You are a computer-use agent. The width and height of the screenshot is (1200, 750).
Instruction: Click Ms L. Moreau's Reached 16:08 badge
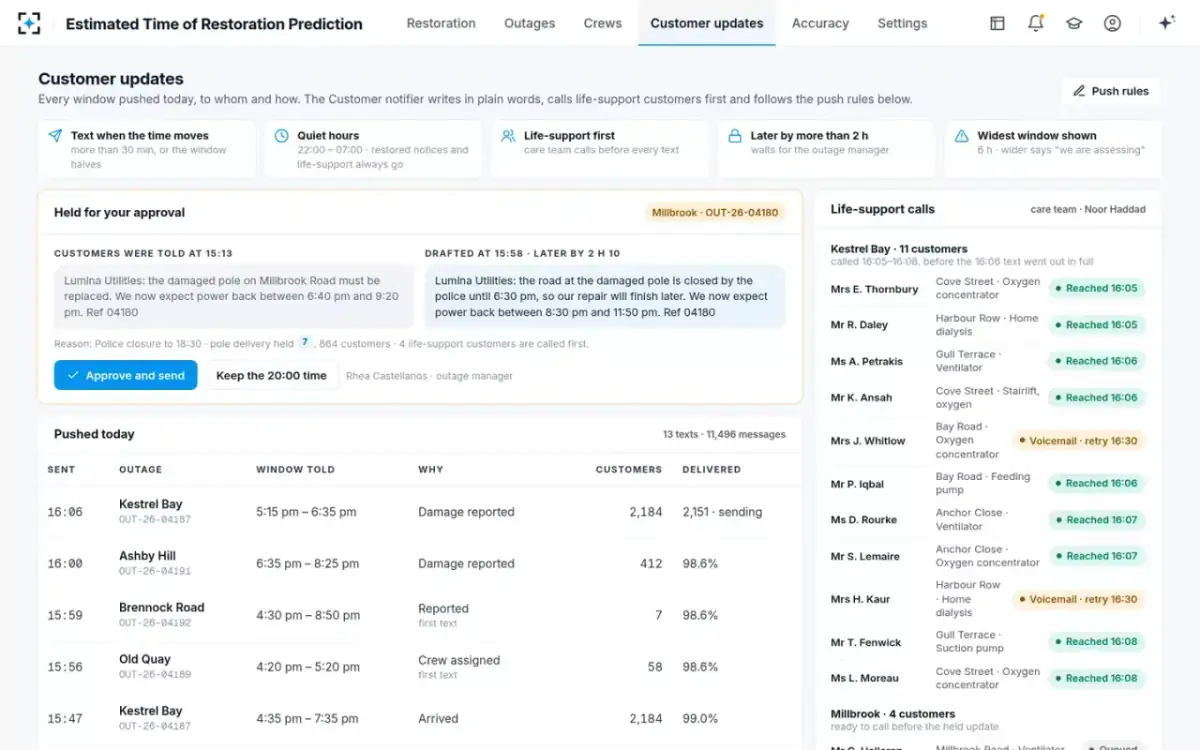point(1095,678)
